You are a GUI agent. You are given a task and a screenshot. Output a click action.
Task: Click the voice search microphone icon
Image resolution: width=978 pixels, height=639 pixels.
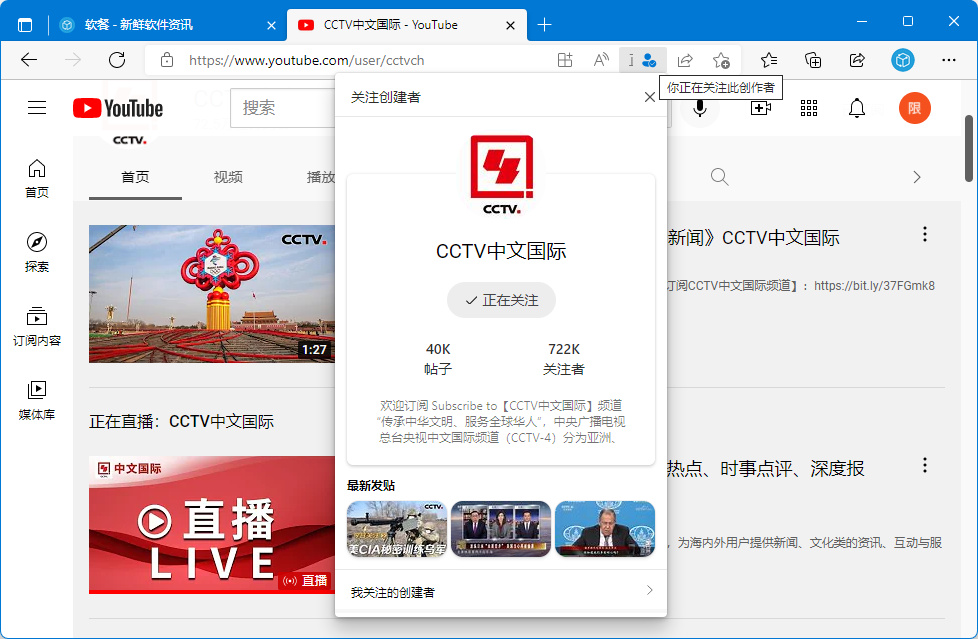pos(700,108)
